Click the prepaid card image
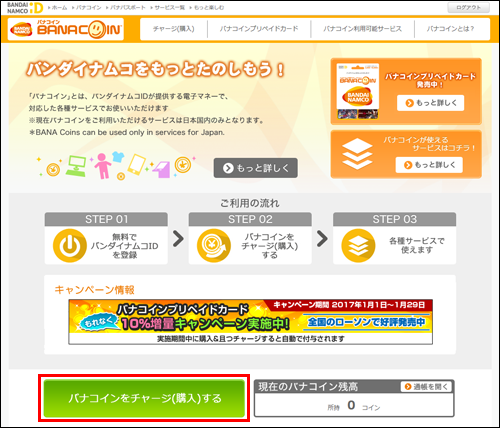The width and height of the screenshot is (500, 428). pos(358,91)
